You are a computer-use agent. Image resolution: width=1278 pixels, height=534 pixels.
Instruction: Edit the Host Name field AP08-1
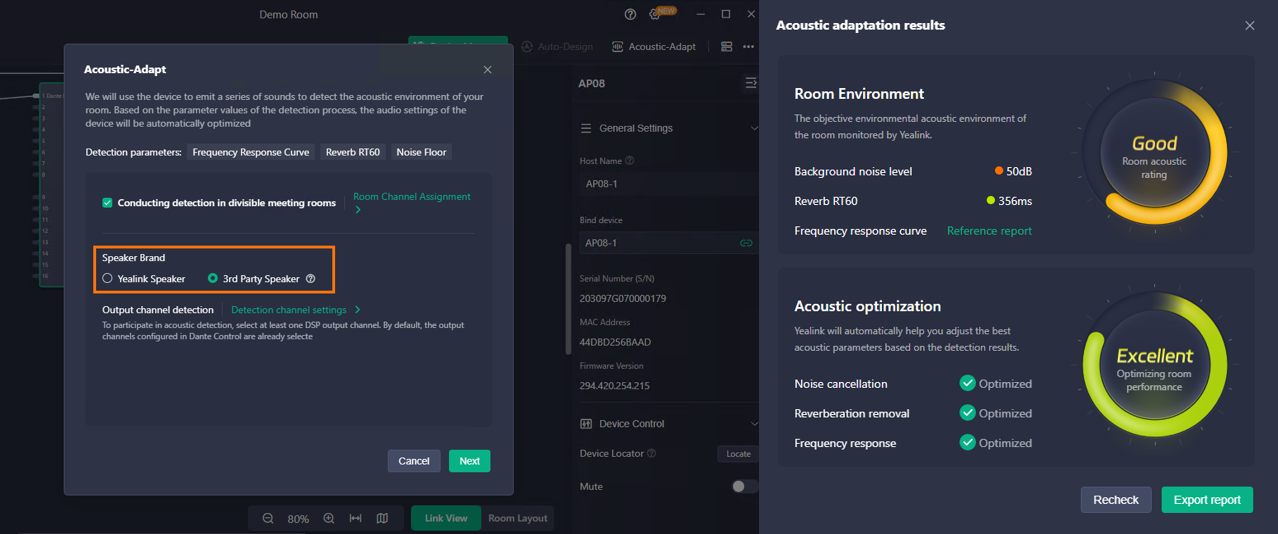pyautogui.click(x=668, y=184)
